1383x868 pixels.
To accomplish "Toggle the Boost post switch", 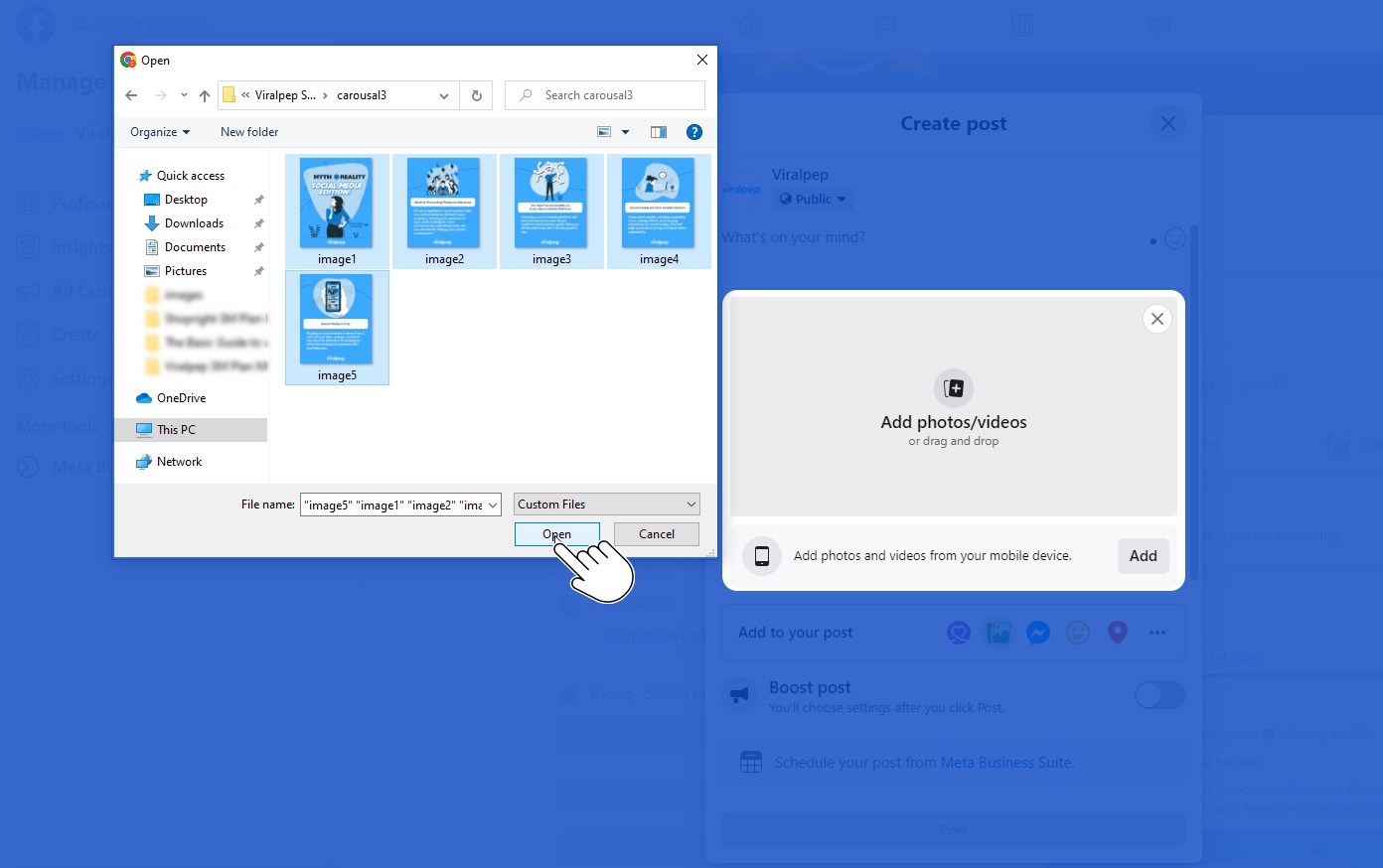I will click(x=1160, y=695).
